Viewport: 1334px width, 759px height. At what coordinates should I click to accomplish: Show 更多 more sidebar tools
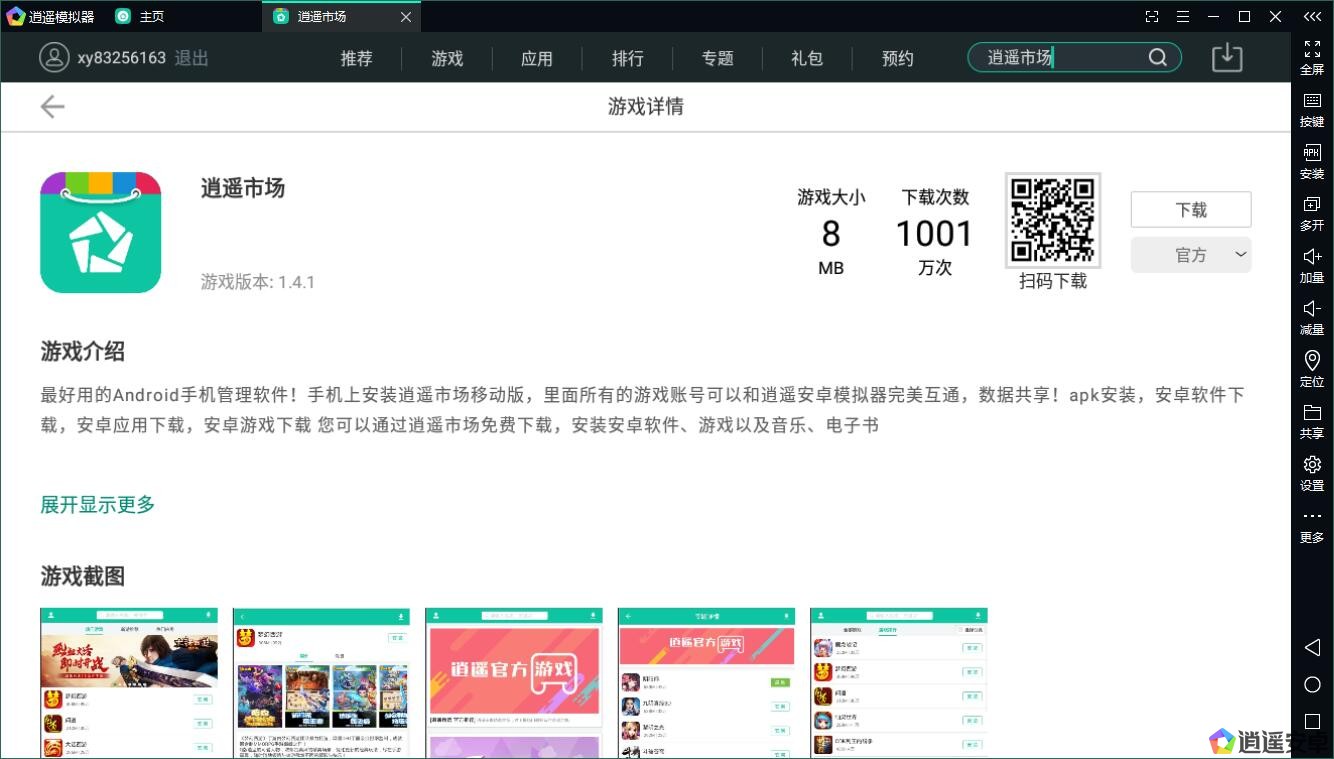click(x=1312, y=516)
